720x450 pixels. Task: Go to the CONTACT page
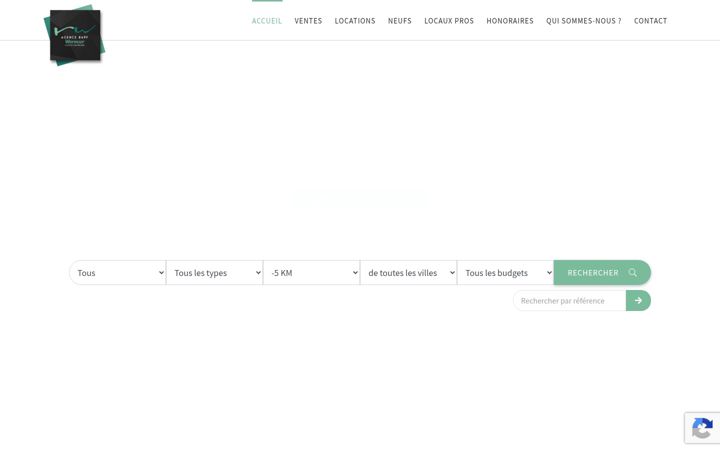click(651, 21)
